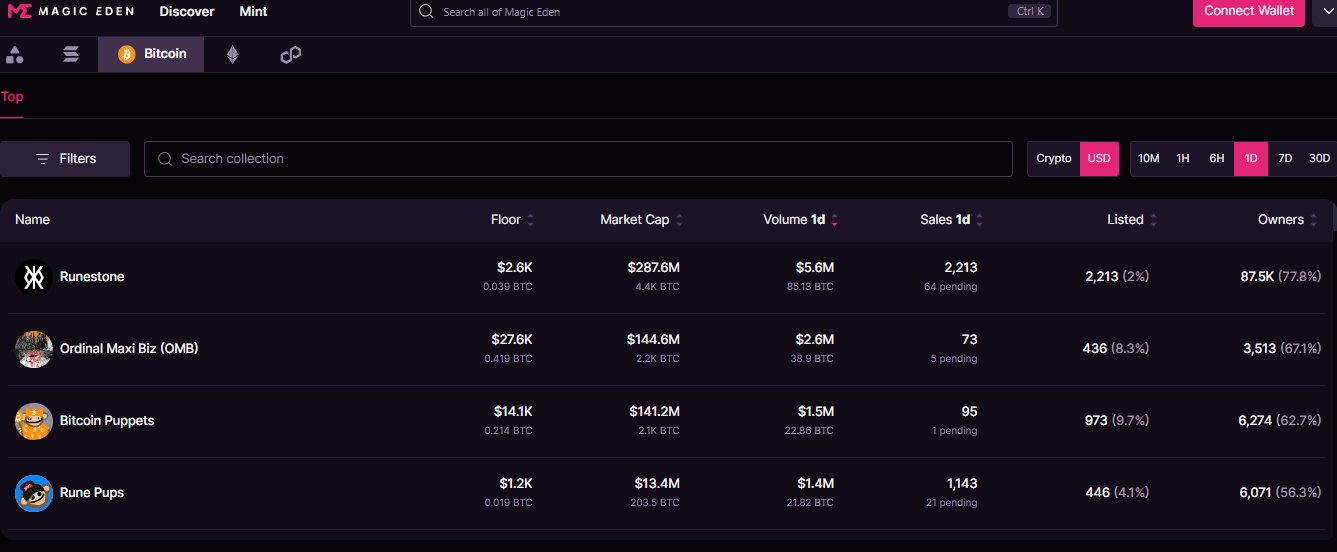Expand the dropdown next to Connect Wallet

(x=1324, y=11)
